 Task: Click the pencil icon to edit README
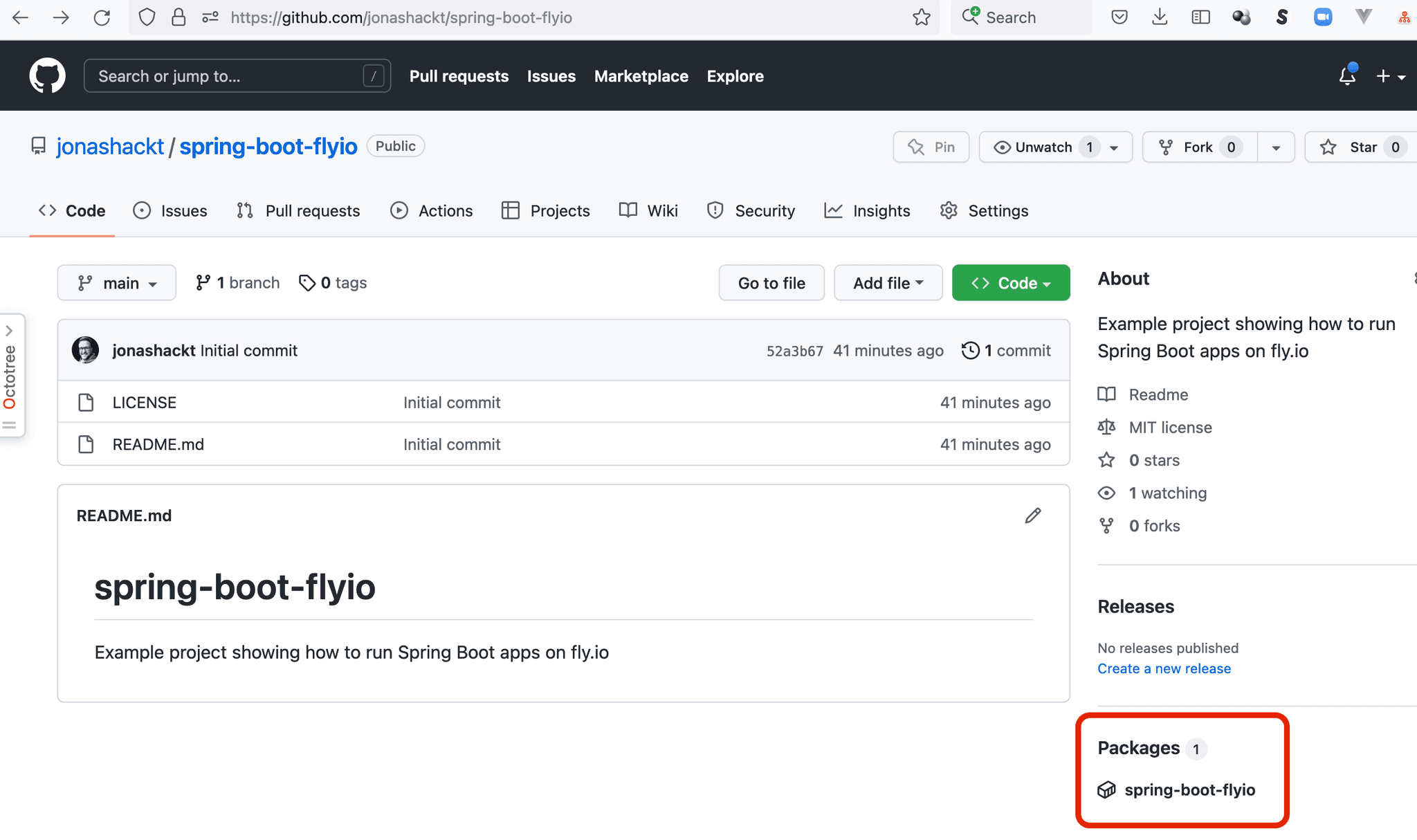click(1032, 515)
